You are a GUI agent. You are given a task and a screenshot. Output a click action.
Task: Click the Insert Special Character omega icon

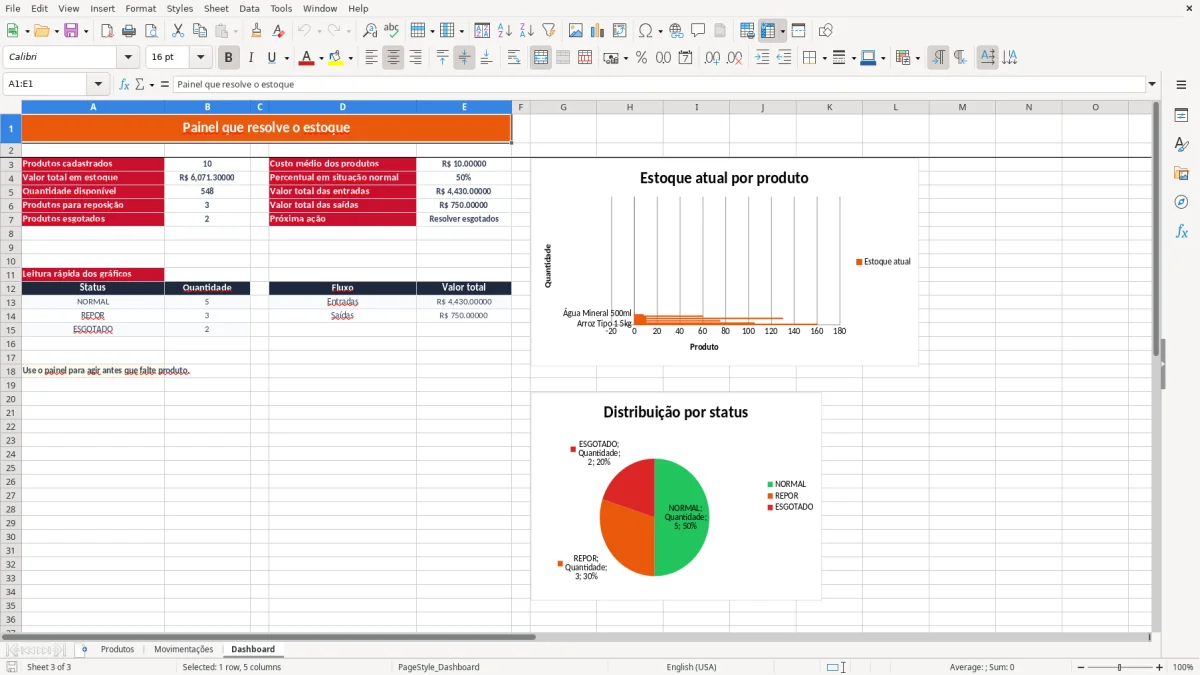645,31
